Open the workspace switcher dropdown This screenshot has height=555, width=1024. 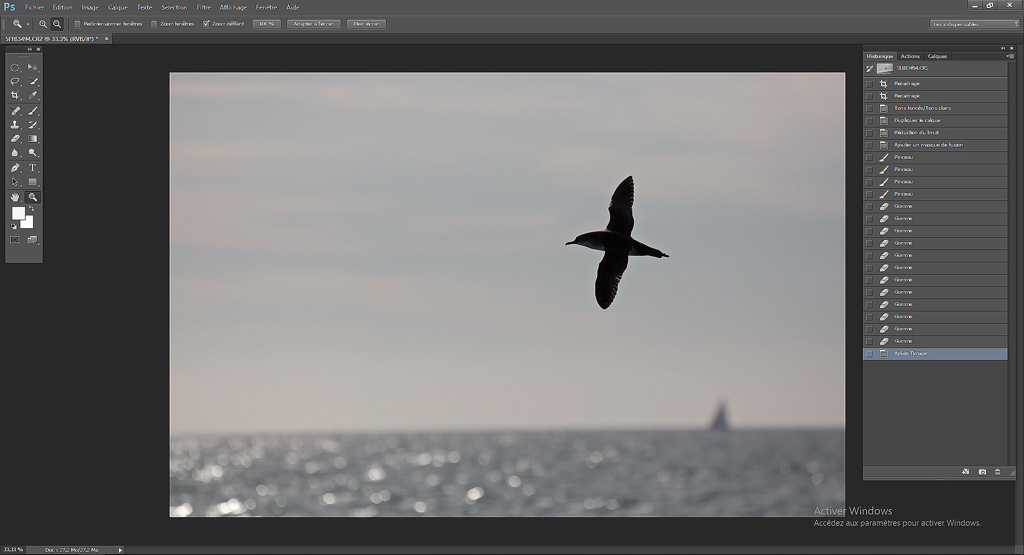tap(974, 23)
